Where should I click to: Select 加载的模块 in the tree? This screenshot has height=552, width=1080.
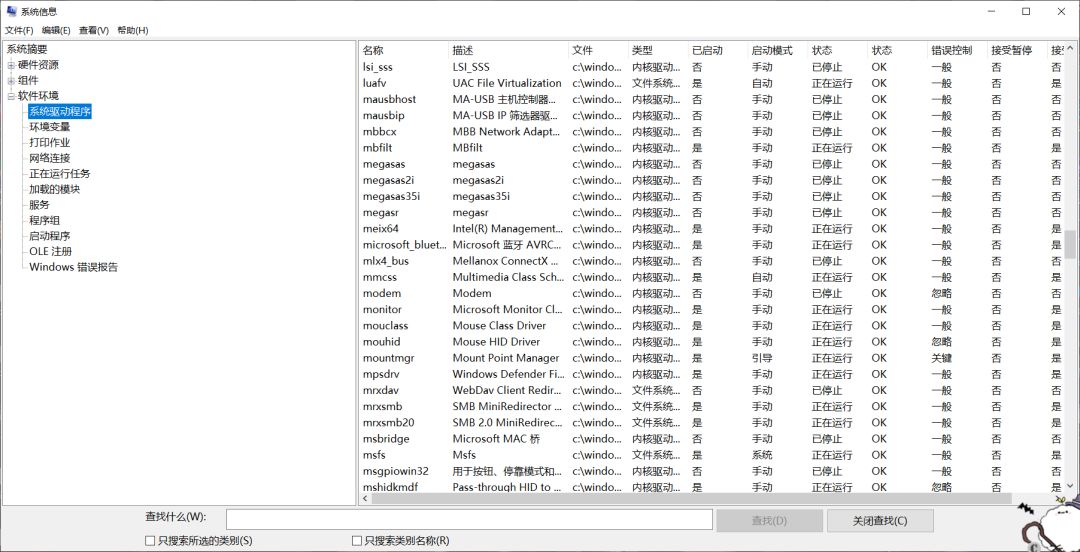[54, 189]
